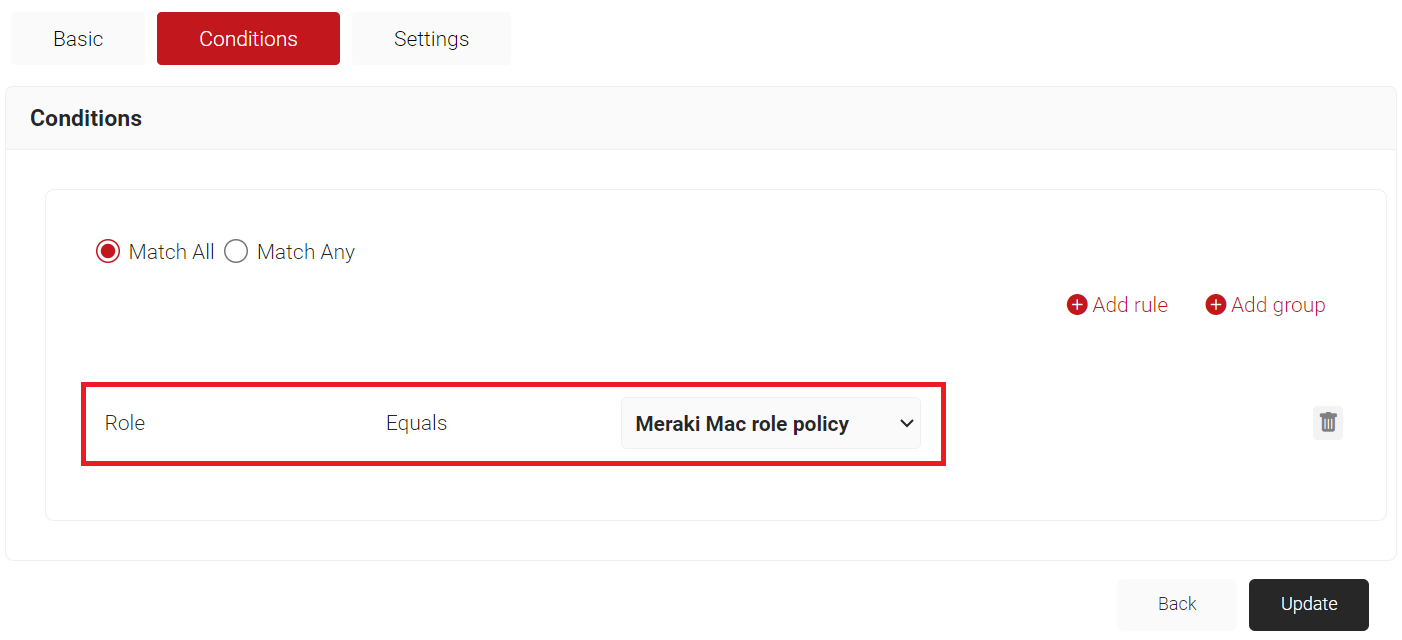Select the Match All radio button
This screenshot has width=1402, height=640.
pyautogui.click(x=108, y=252)
